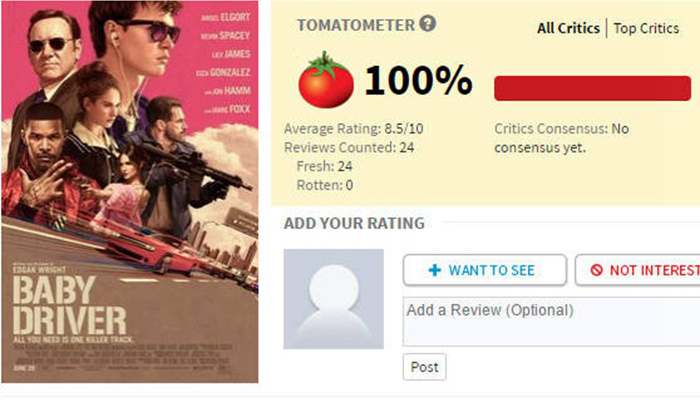Click the ADD YOUR RATING heading
Image resolution: width=700 pixels, height=400 pixels.
point(354,223)
